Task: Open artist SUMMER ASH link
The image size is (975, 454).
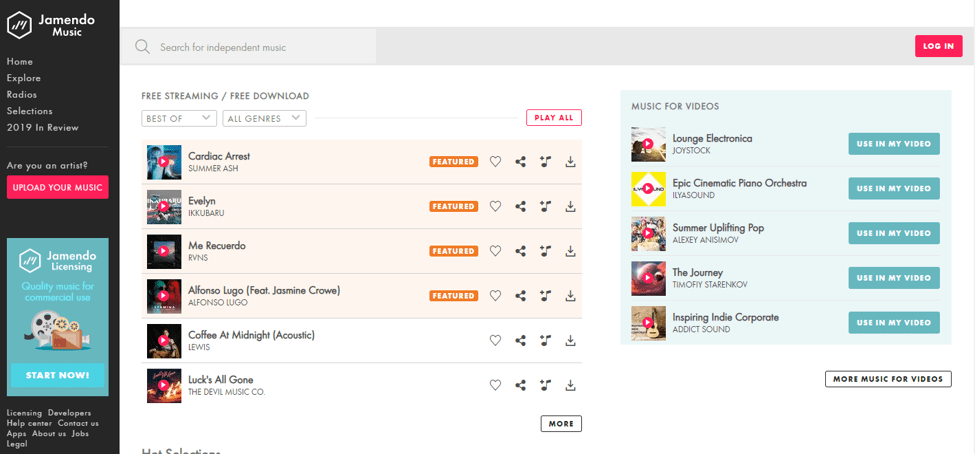Action: pyautogui.click(x=213, y=169)
